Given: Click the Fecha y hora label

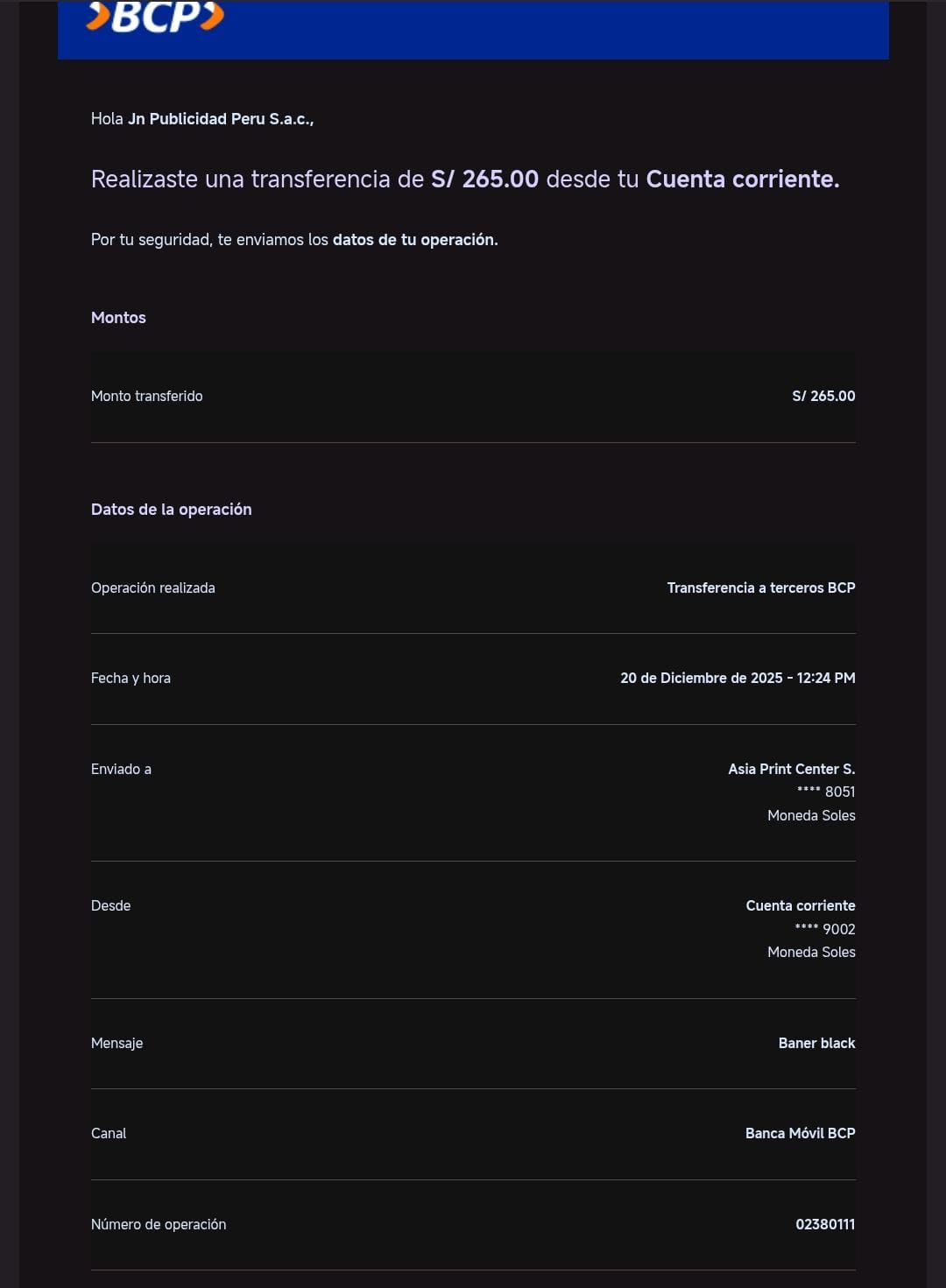Looking at the screenshot, I should point(131,679).
